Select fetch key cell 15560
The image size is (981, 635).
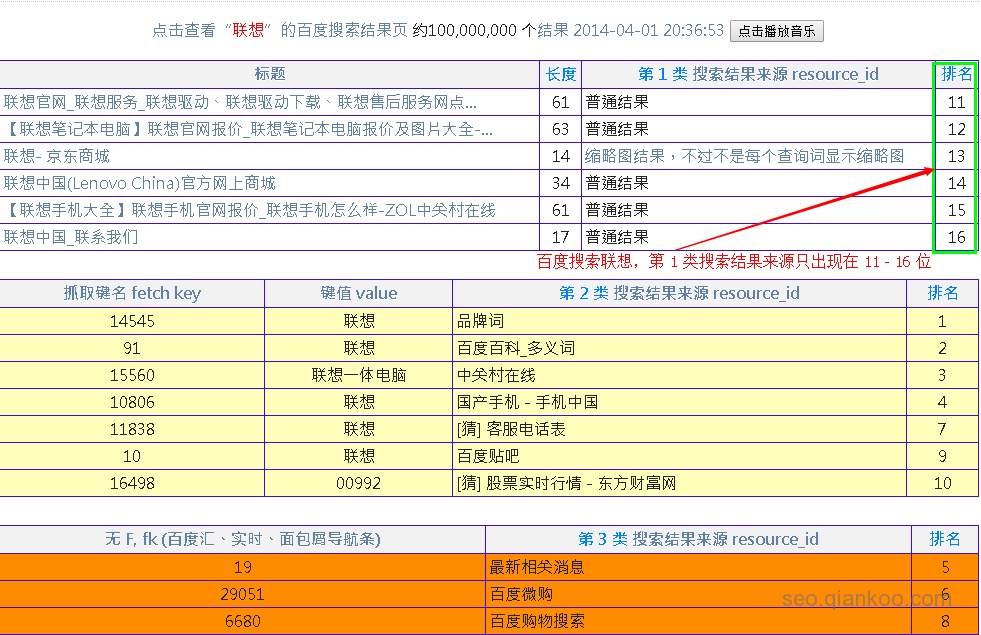click(x=132, y=375)
